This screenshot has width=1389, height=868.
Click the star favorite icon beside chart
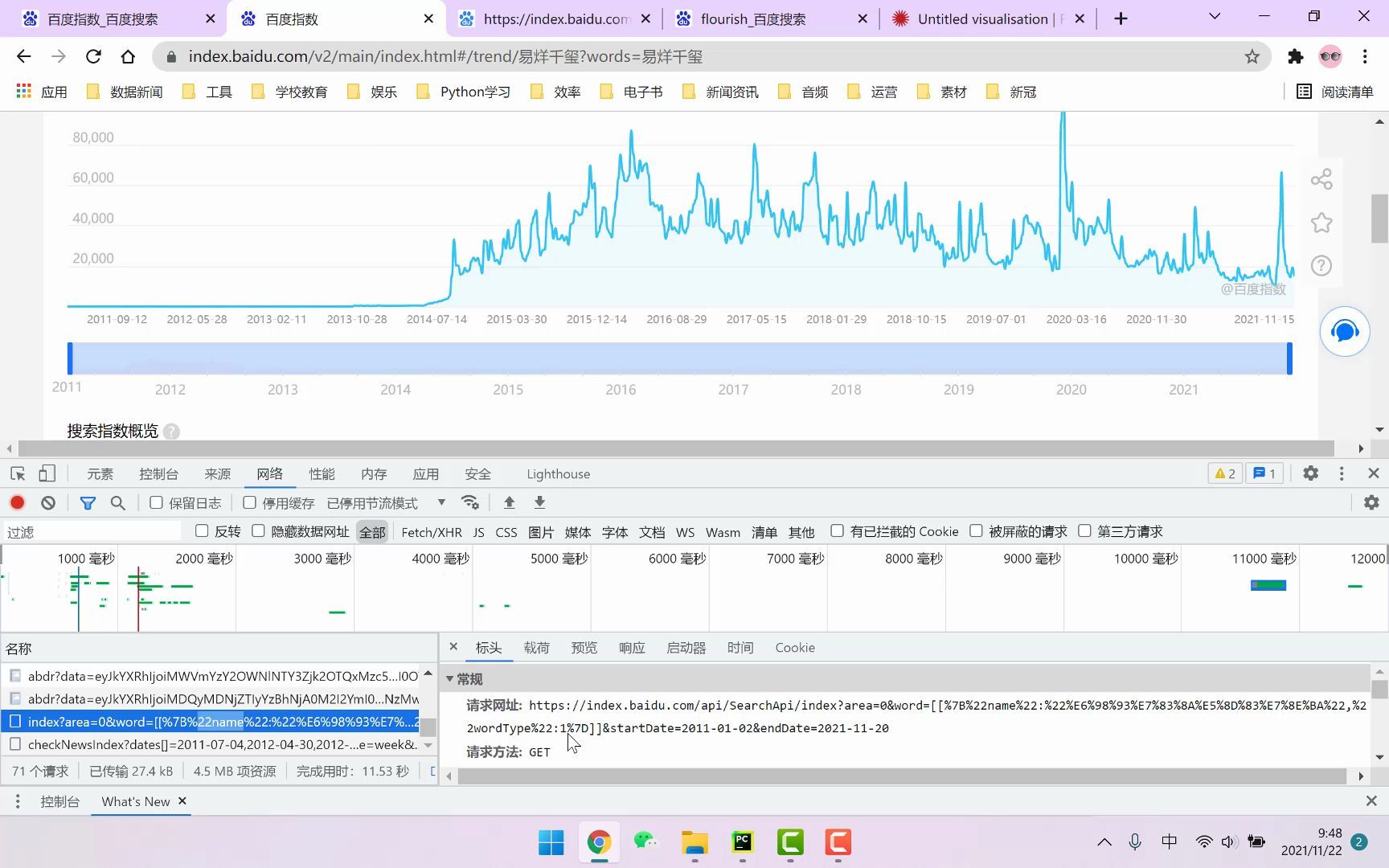(1321, 223)
